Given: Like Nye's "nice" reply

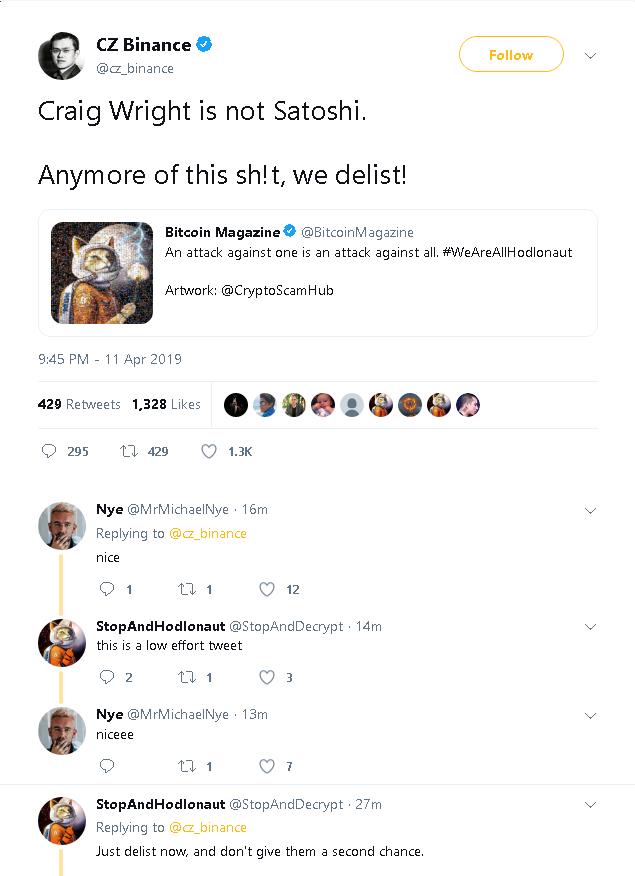Looking at the screenshot, I should 267,589.
